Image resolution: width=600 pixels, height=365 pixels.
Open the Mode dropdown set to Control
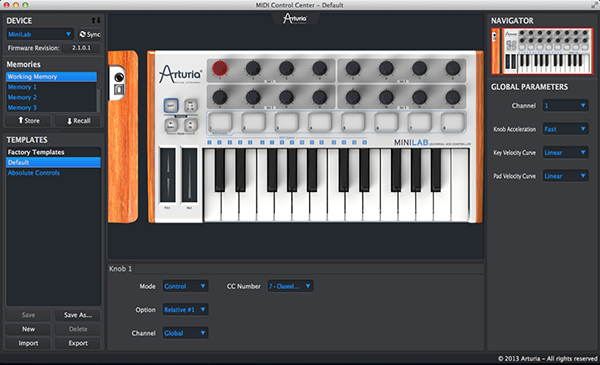click(x=185, y=286)
